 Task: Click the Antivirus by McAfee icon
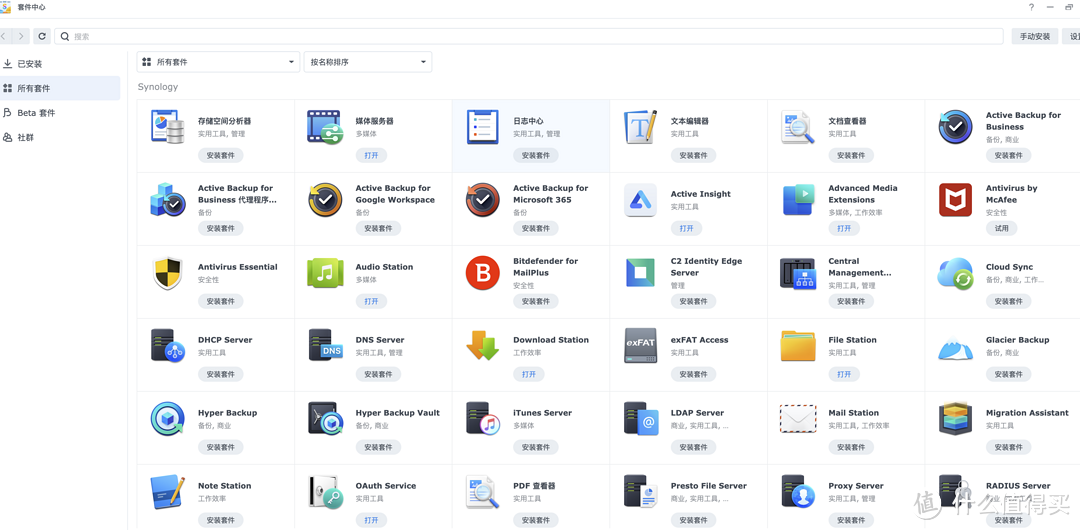click(x=955, y=200)
